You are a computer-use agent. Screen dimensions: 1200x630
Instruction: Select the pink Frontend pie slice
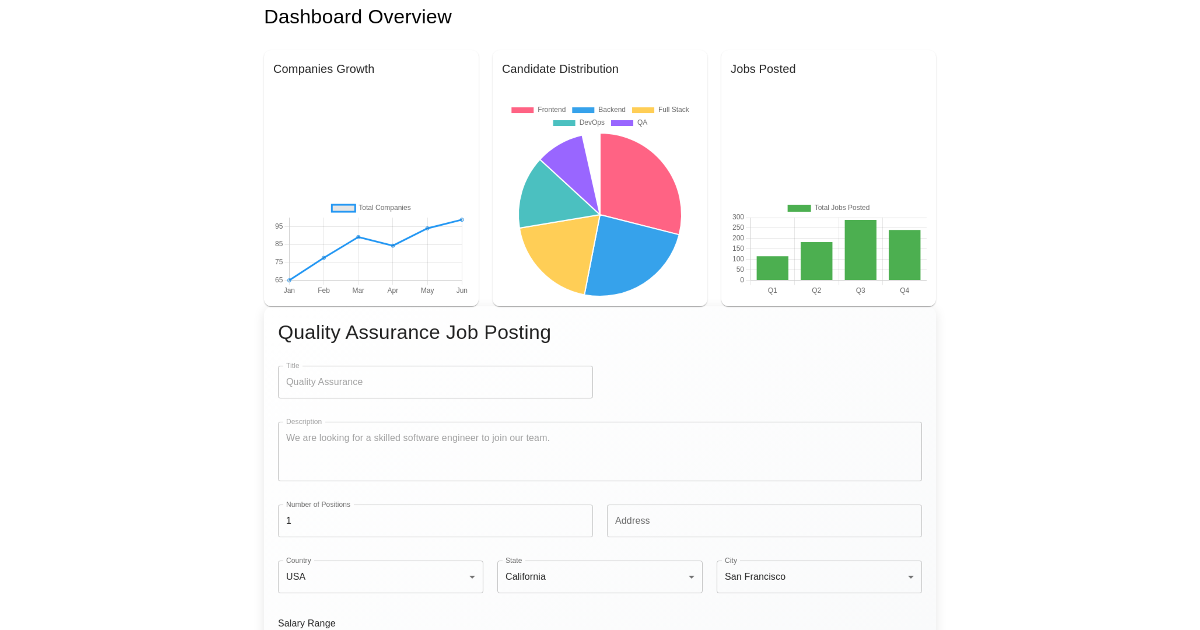click(x=638, y=180)
